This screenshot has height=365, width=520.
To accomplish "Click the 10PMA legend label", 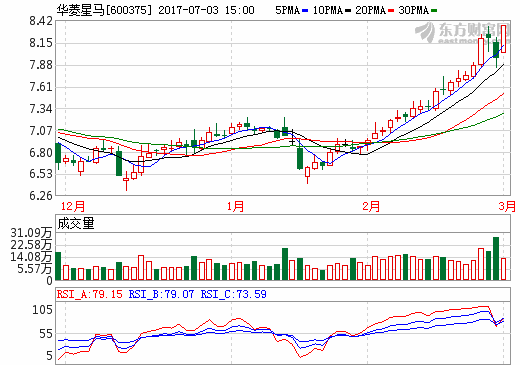I will pyautogui.click(x=328, y=10).
